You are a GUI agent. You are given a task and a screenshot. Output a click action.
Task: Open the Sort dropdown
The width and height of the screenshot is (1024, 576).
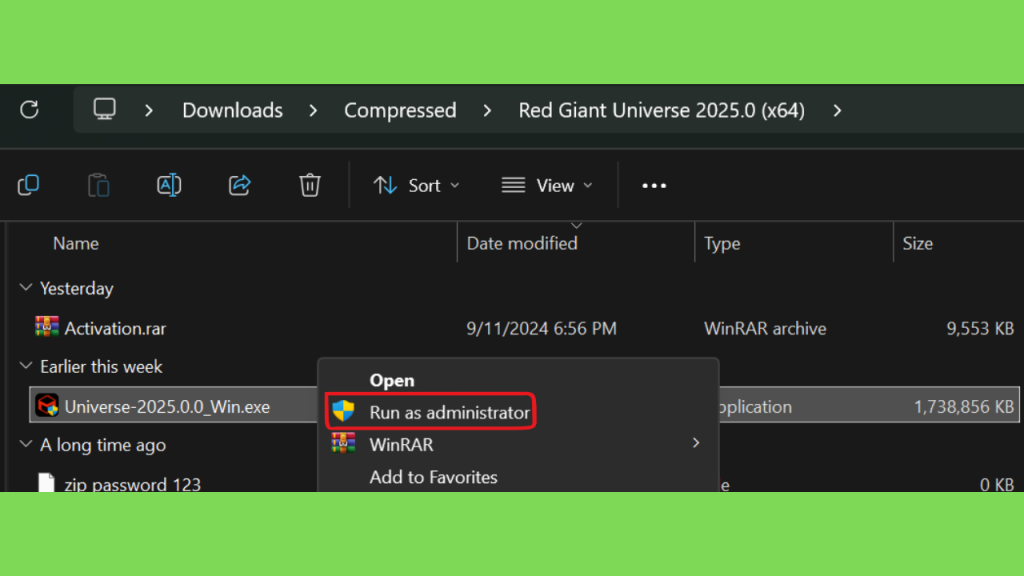point(417,185)
